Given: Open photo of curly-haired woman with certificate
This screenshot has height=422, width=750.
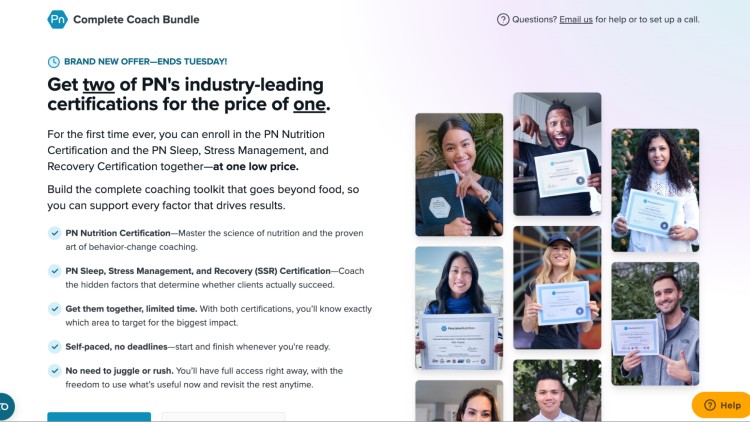Looking at the screenshot, I should pyautogui.click(x=655, y=190).
